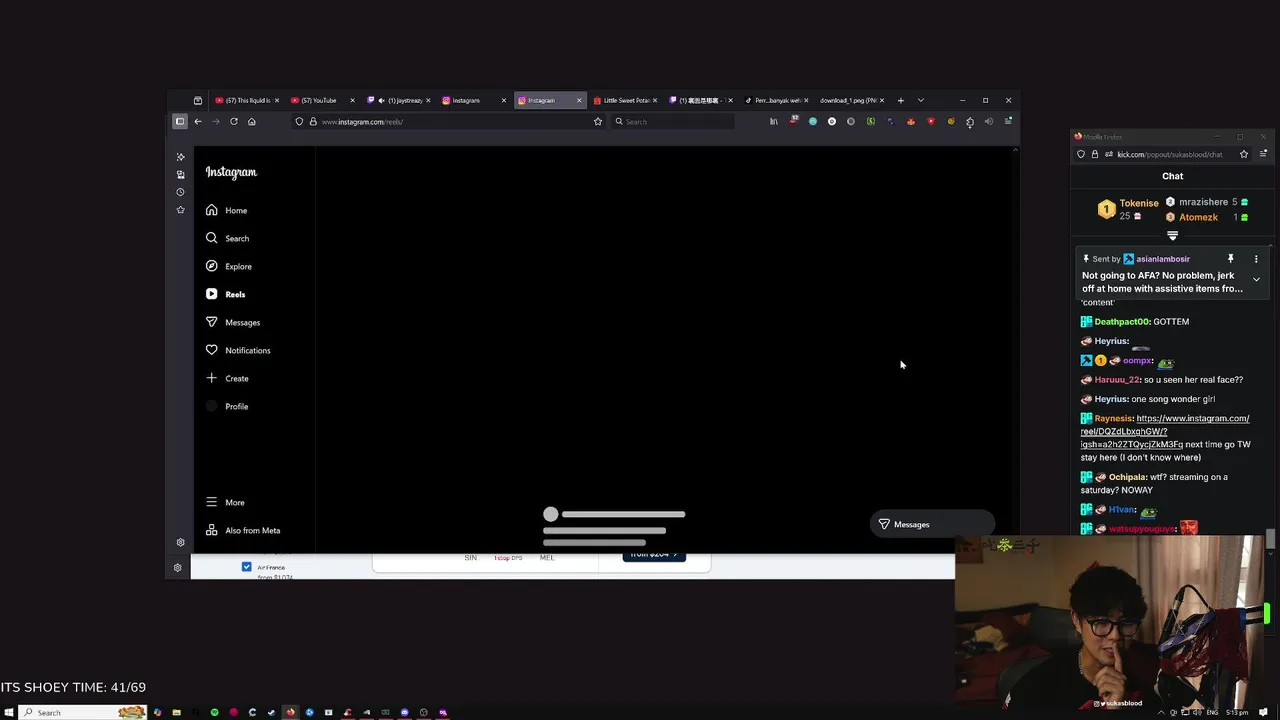Open the More hamburger menu

click(225, 502)
